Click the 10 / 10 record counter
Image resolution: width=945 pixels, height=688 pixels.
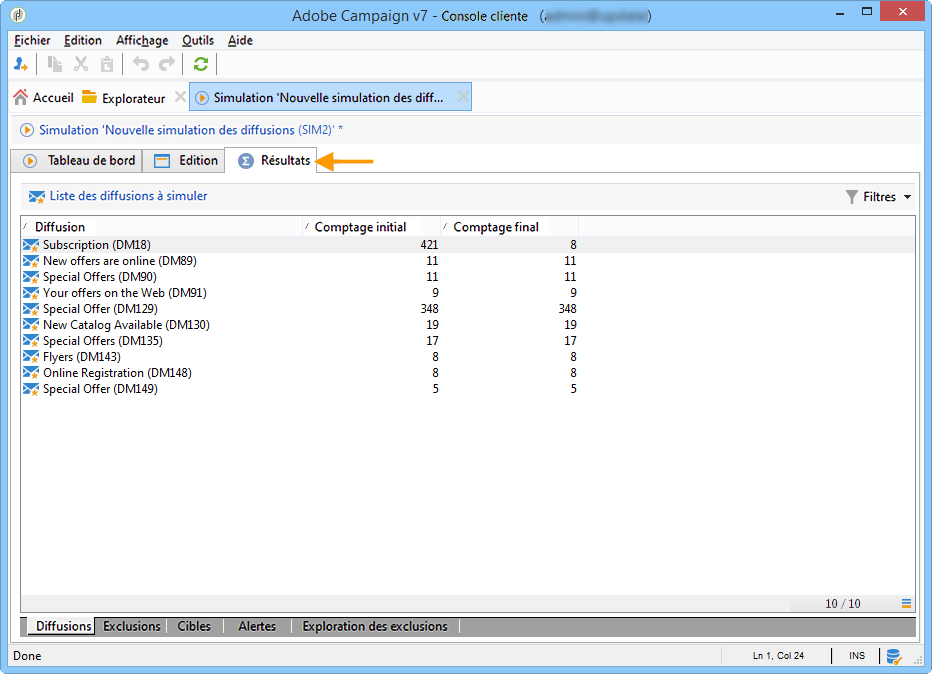[x=843, y=604]
